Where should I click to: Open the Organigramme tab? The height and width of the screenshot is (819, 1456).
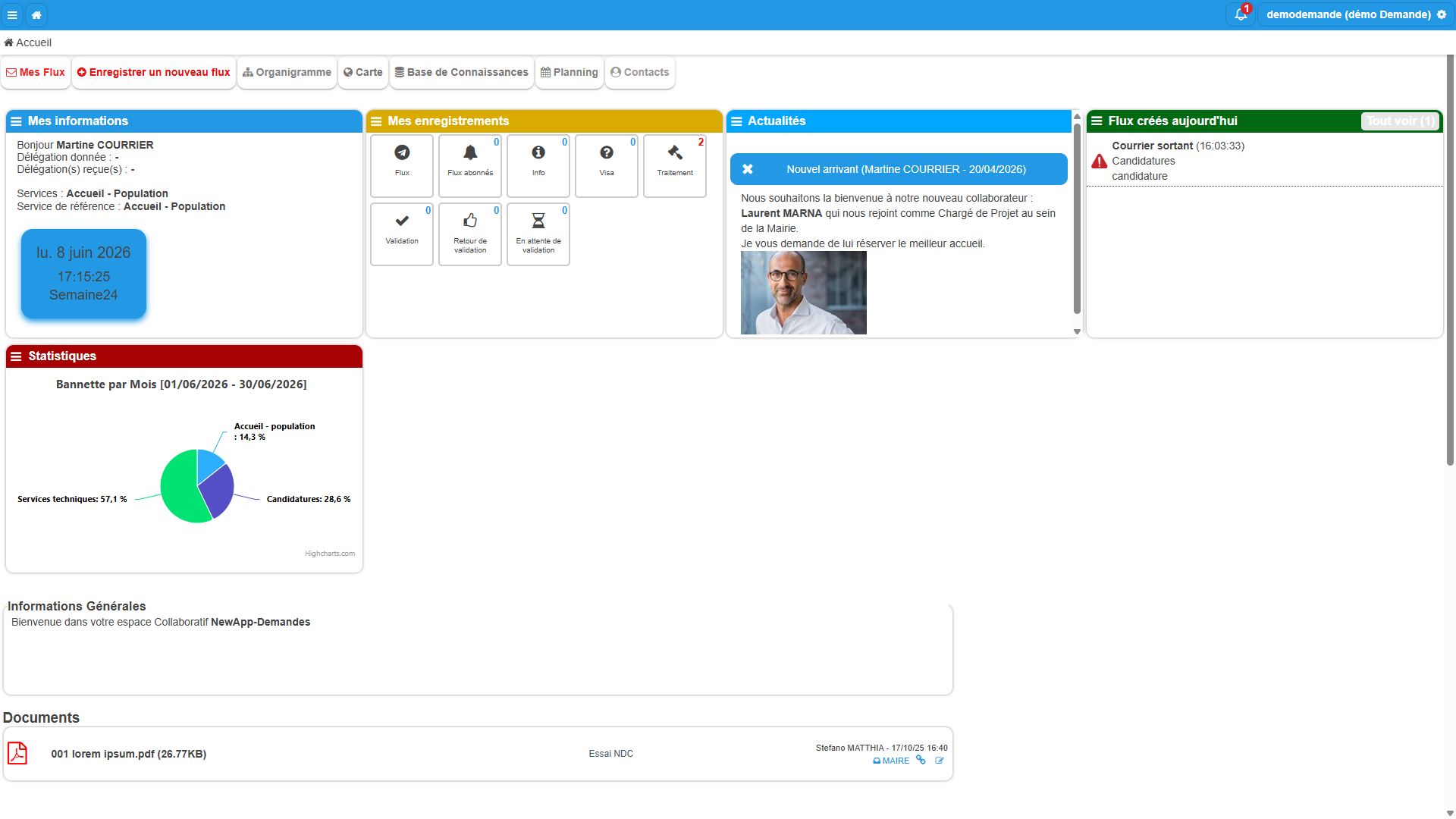[287, 72]
